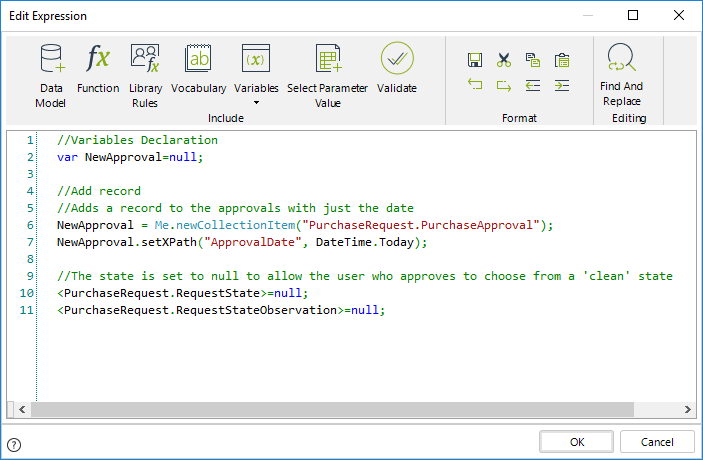Viewport: 703px width, 460px height.
Task: Click the Undo arrow icon
Action: 475,85
